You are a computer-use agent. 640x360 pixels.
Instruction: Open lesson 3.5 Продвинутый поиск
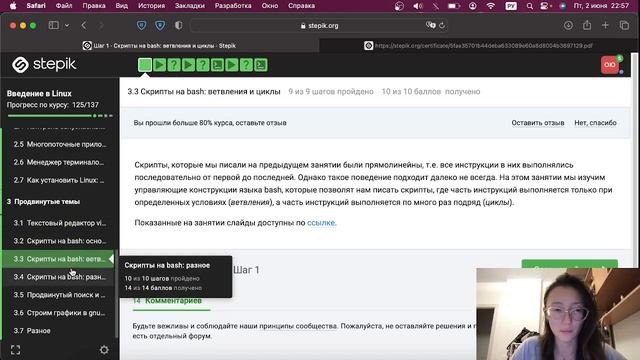click(60, 295)
